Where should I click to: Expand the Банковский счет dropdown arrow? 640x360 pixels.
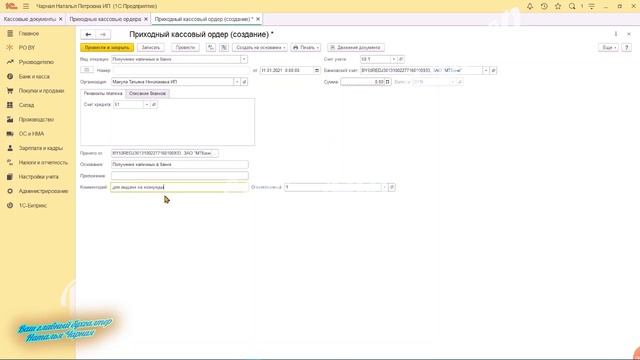point(486,71)
